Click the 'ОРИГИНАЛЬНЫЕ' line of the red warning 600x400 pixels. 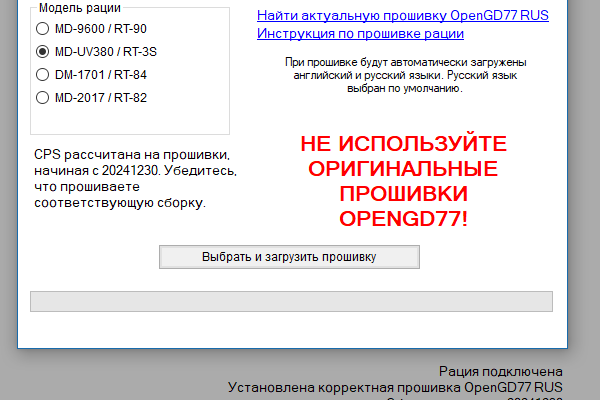pyautogui.click(x=403, y=168)
